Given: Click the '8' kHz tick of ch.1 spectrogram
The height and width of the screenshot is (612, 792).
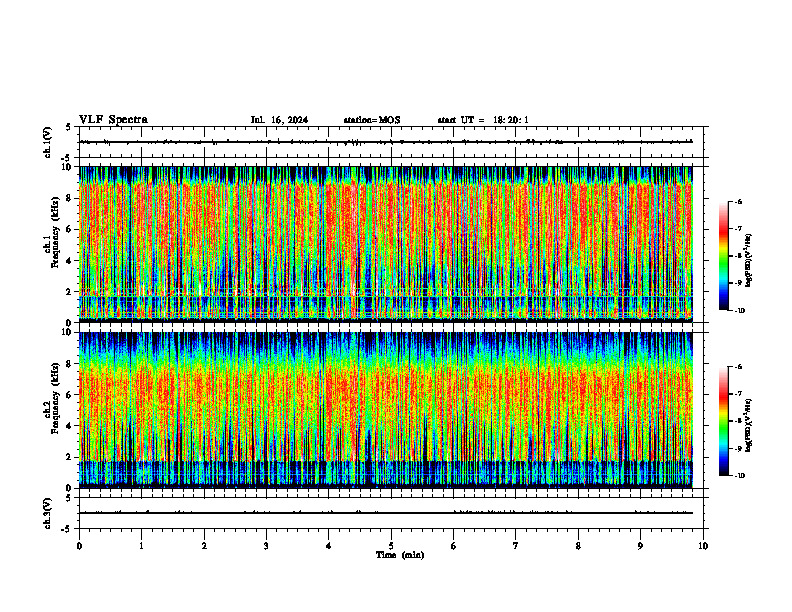Looking at the screenshot, I should point(70,198).
